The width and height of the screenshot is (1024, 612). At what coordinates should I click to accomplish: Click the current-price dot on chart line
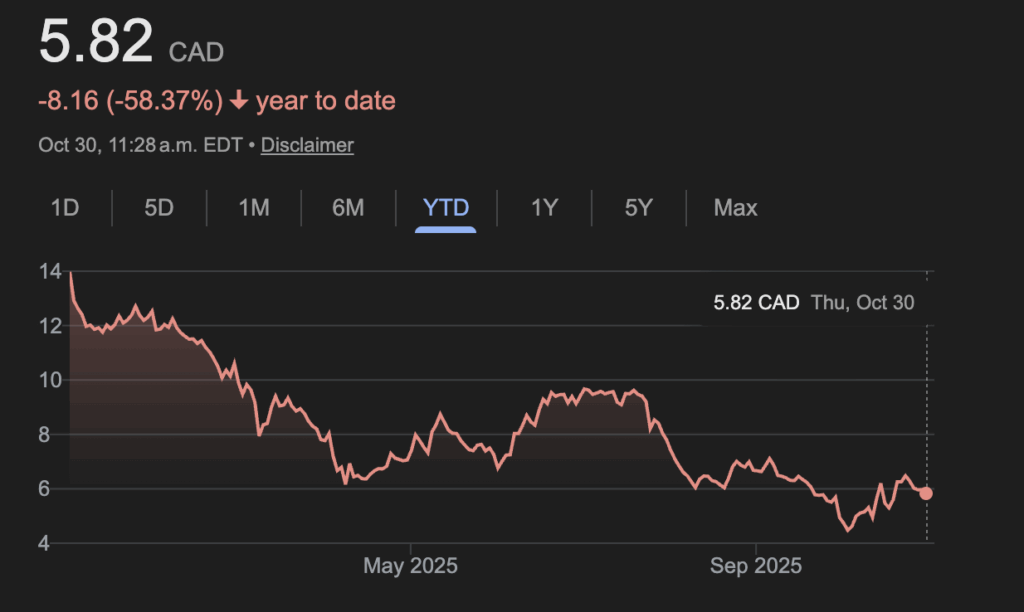tap(926, 493)
